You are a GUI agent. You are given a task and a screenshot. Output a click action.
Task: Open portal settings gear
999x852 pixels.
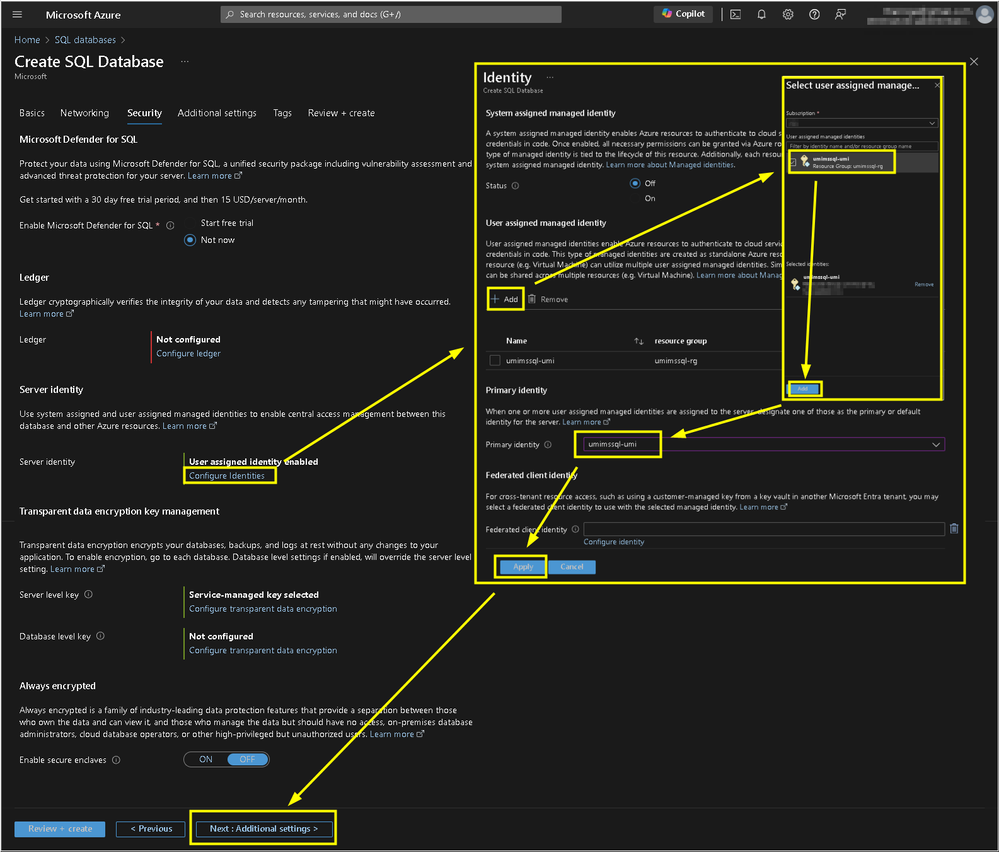[788, 14]
